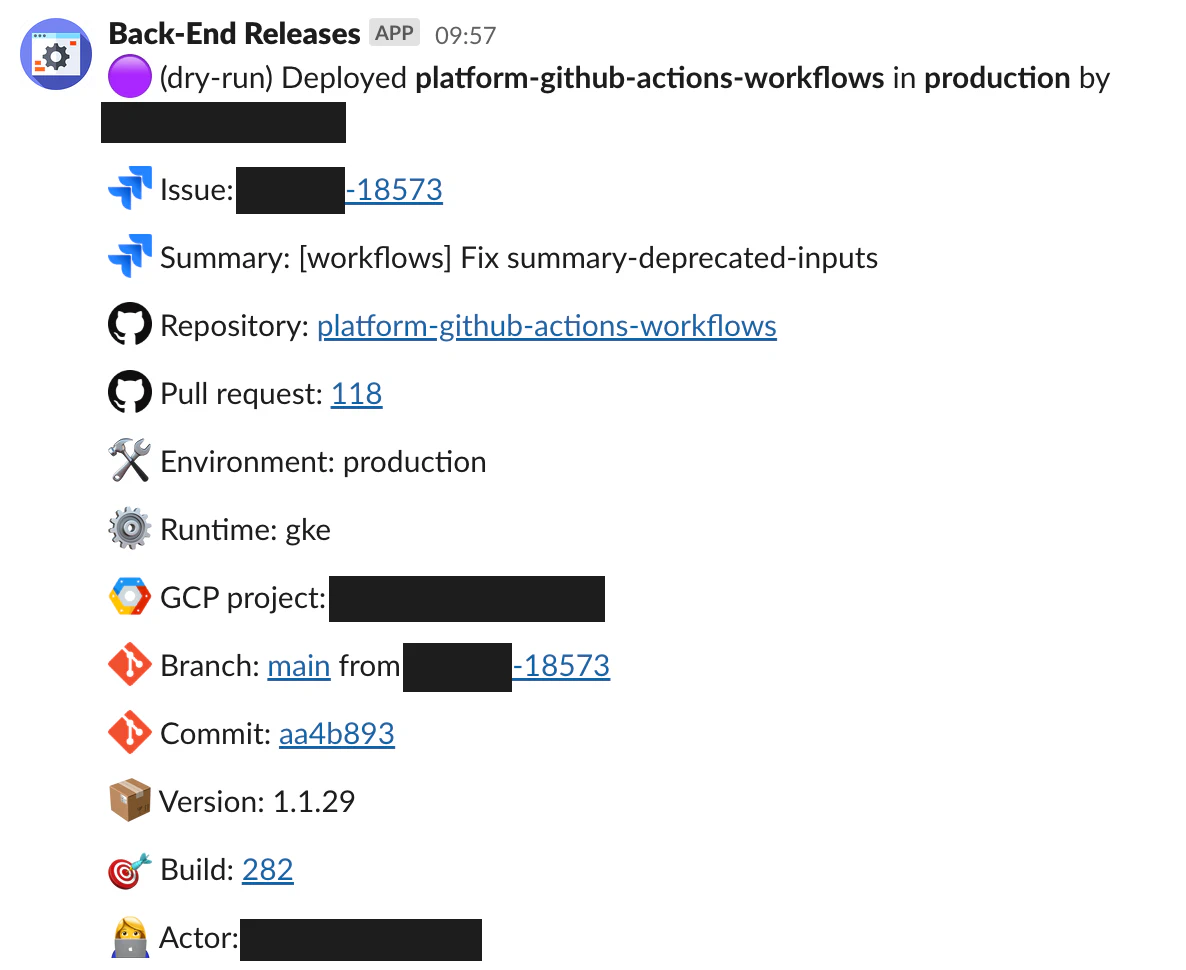
Task: Click the hammer and wrench Environment icon
Action: point(129,462)
